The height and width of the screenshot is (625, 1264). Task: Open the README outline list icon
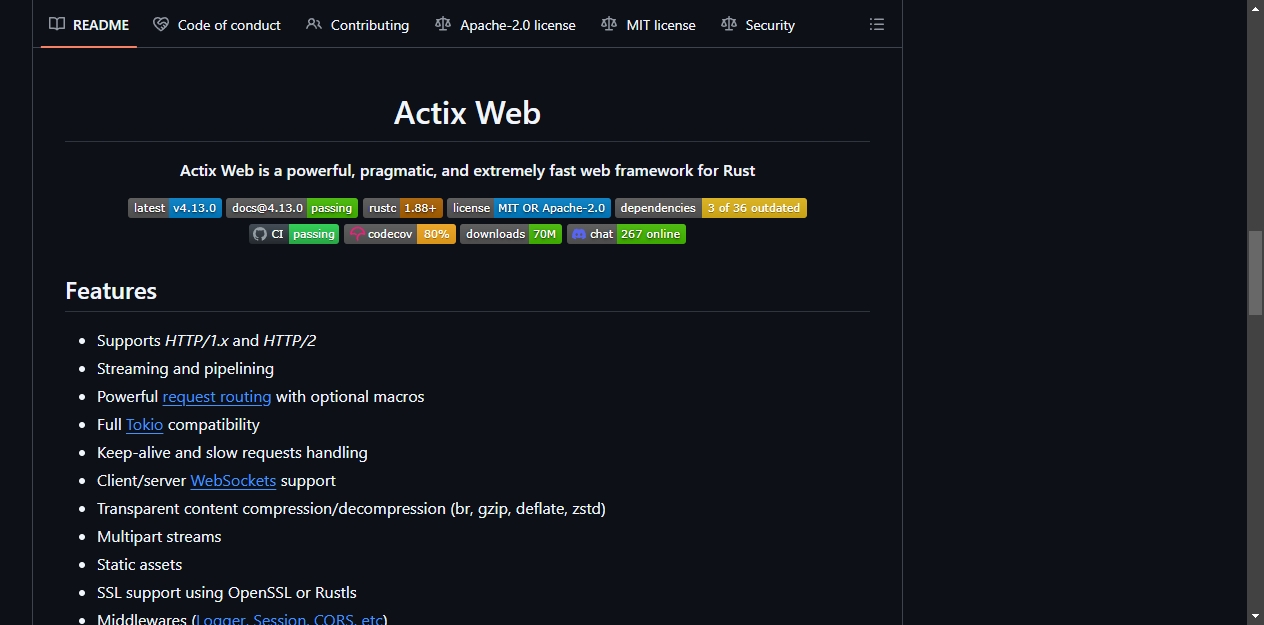[877, 25]
